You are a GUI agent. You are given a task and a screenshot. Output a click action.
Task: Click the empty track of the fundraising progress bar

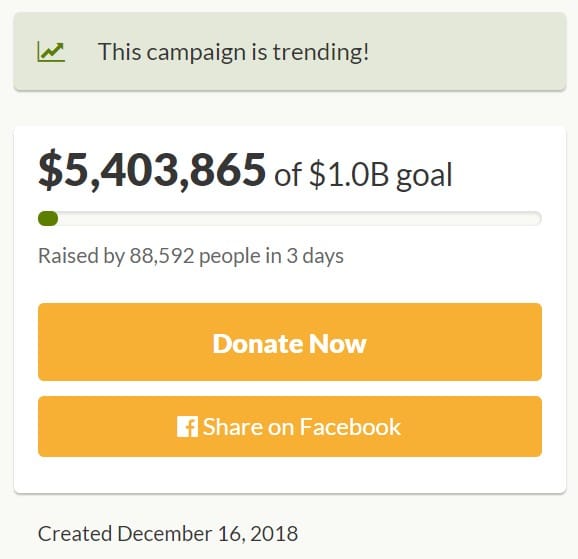tap(300, 219)
